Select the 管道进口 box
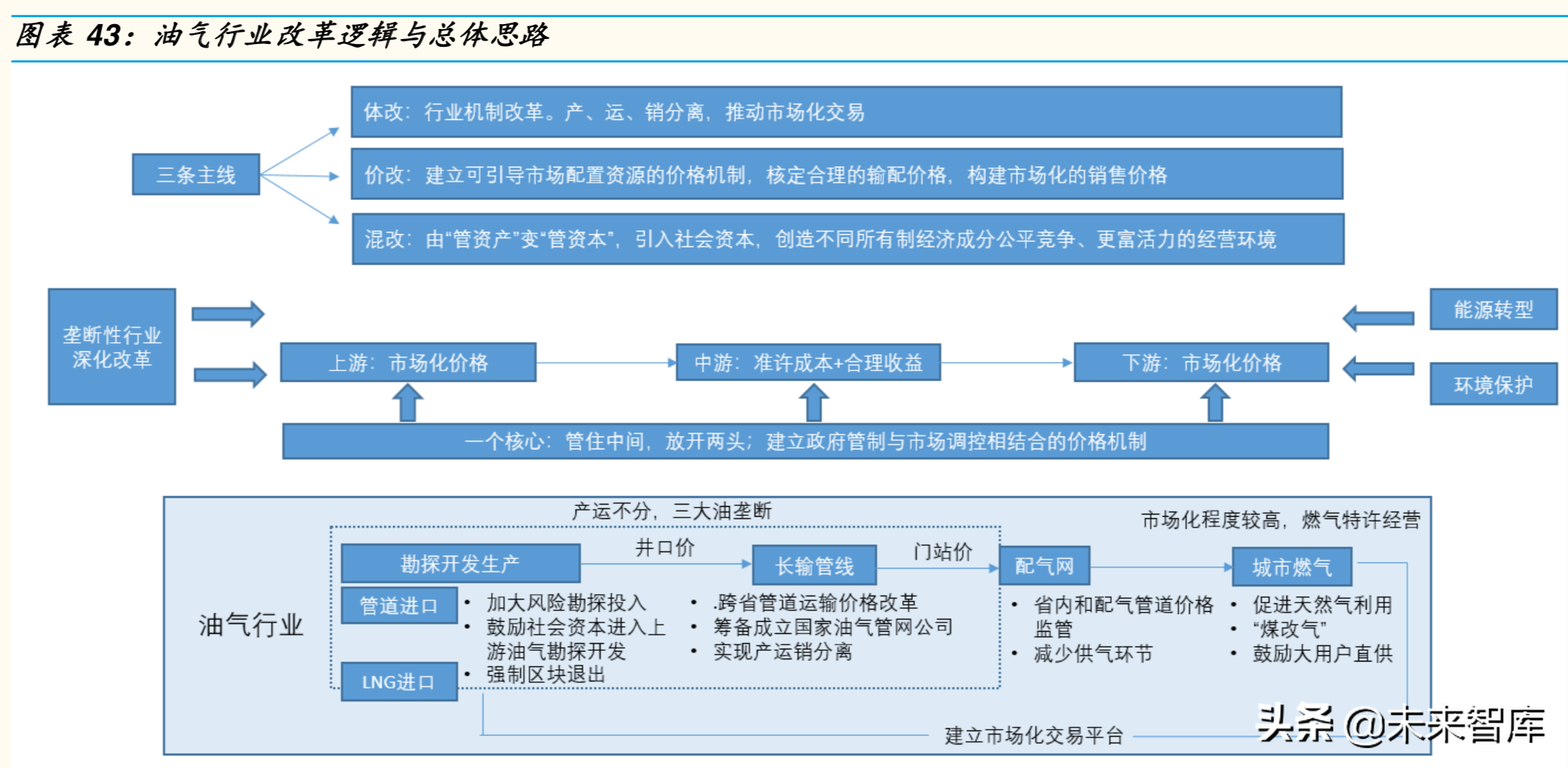This screenshot has width=1568, height=768. click(399, 605)
